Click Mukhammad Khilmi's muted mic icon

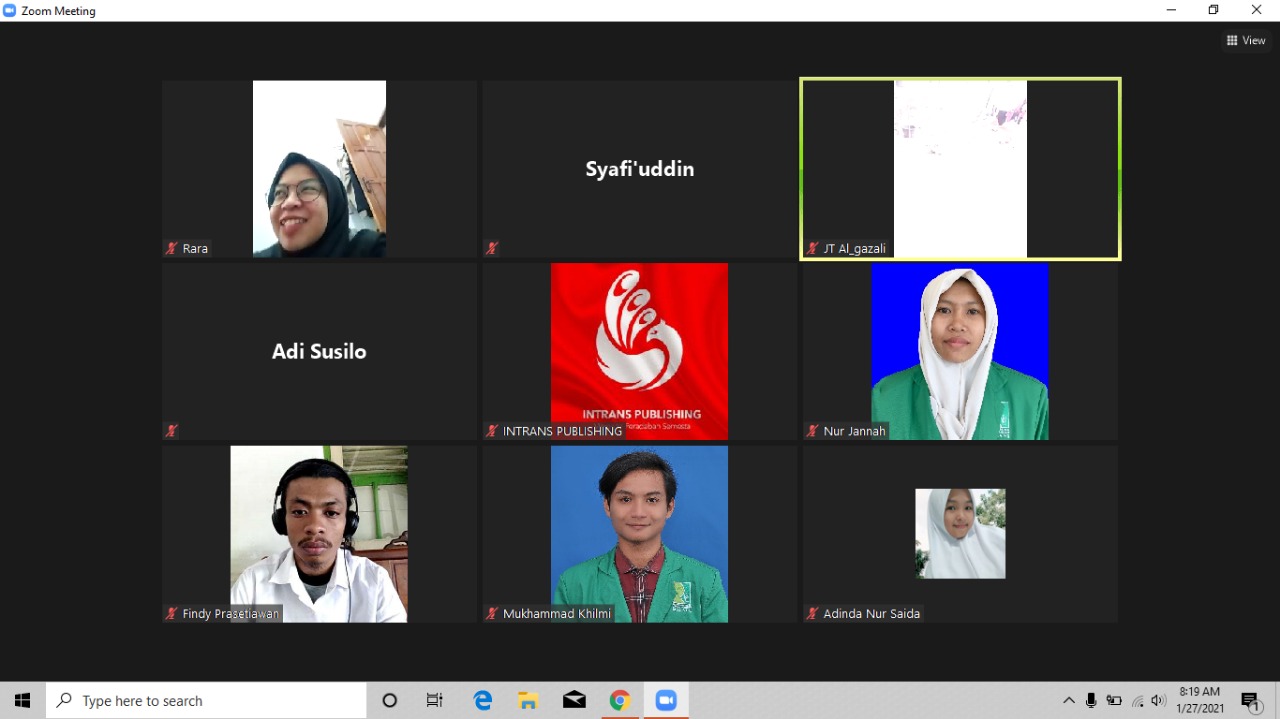(492, 614)
